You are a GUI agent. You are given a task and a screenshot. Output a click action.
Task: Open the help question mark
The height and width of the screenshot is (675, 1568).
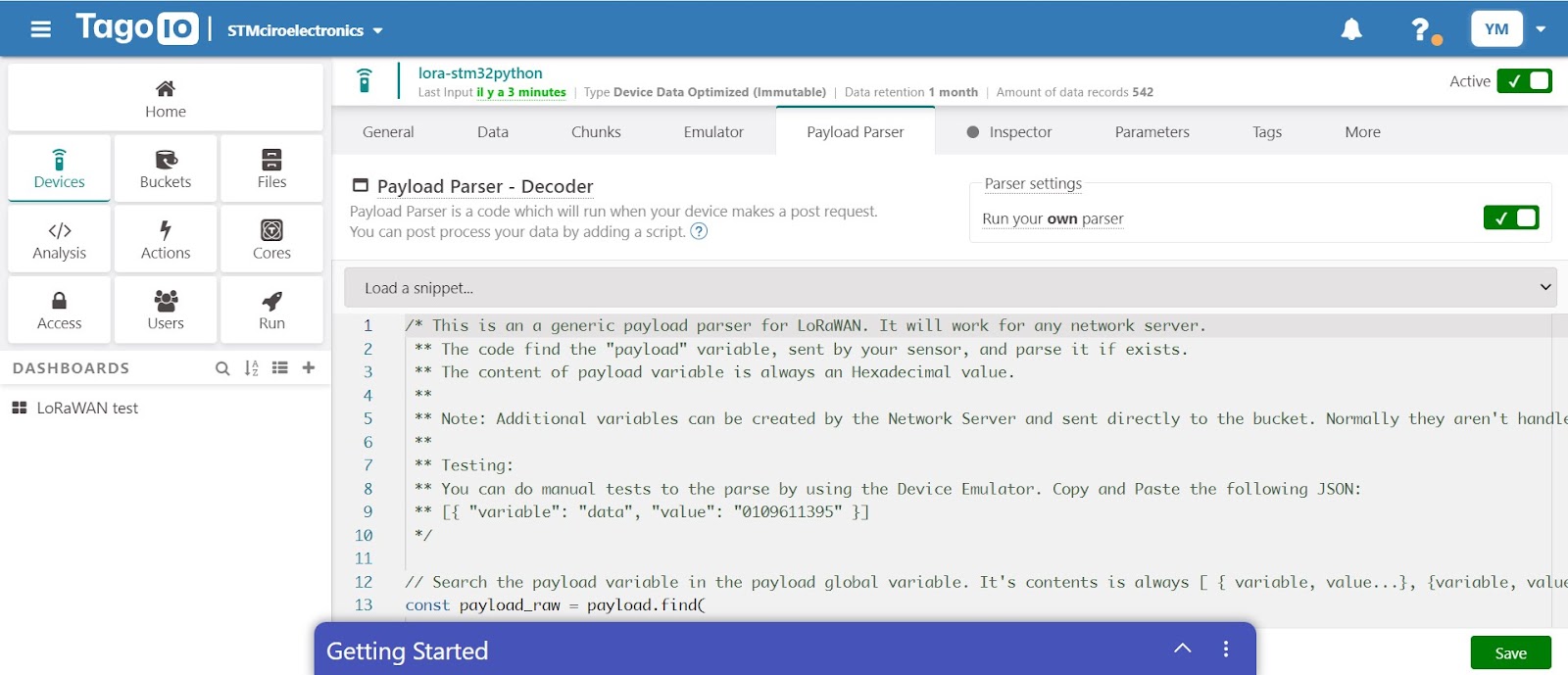click(1421, 29)
